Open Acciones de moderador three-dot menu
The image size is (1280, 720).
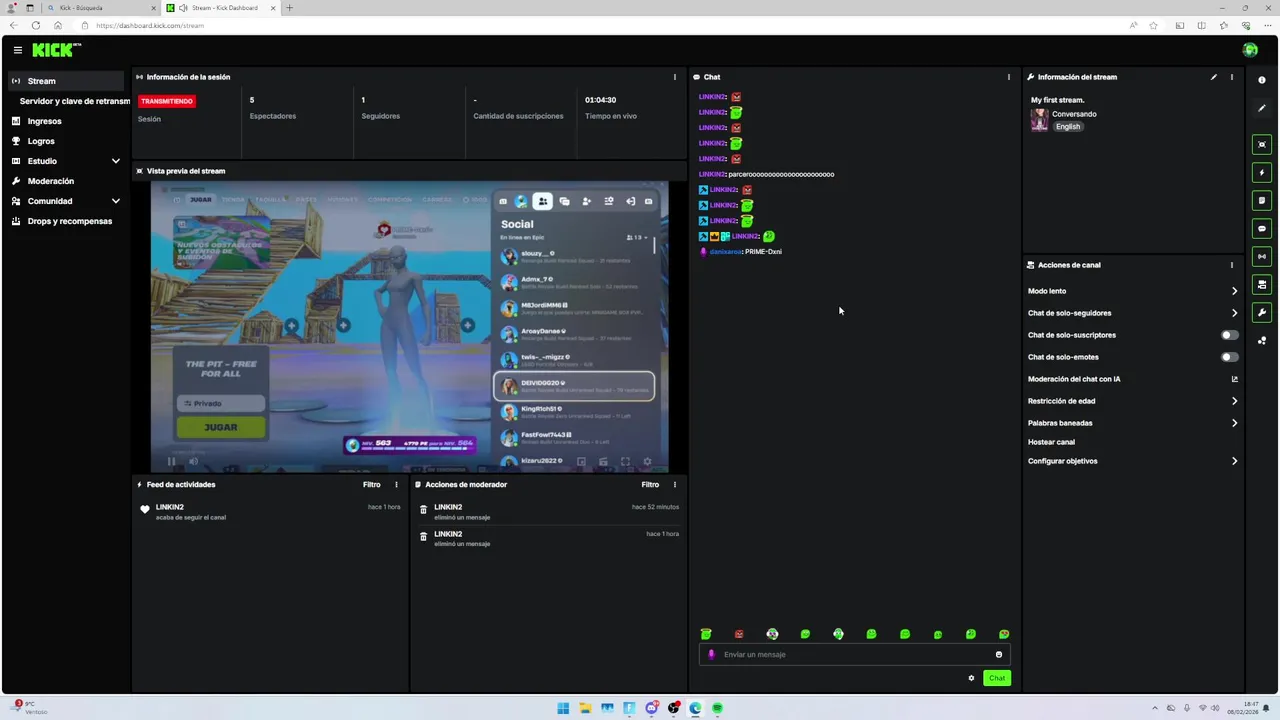[x=674, y=485]
